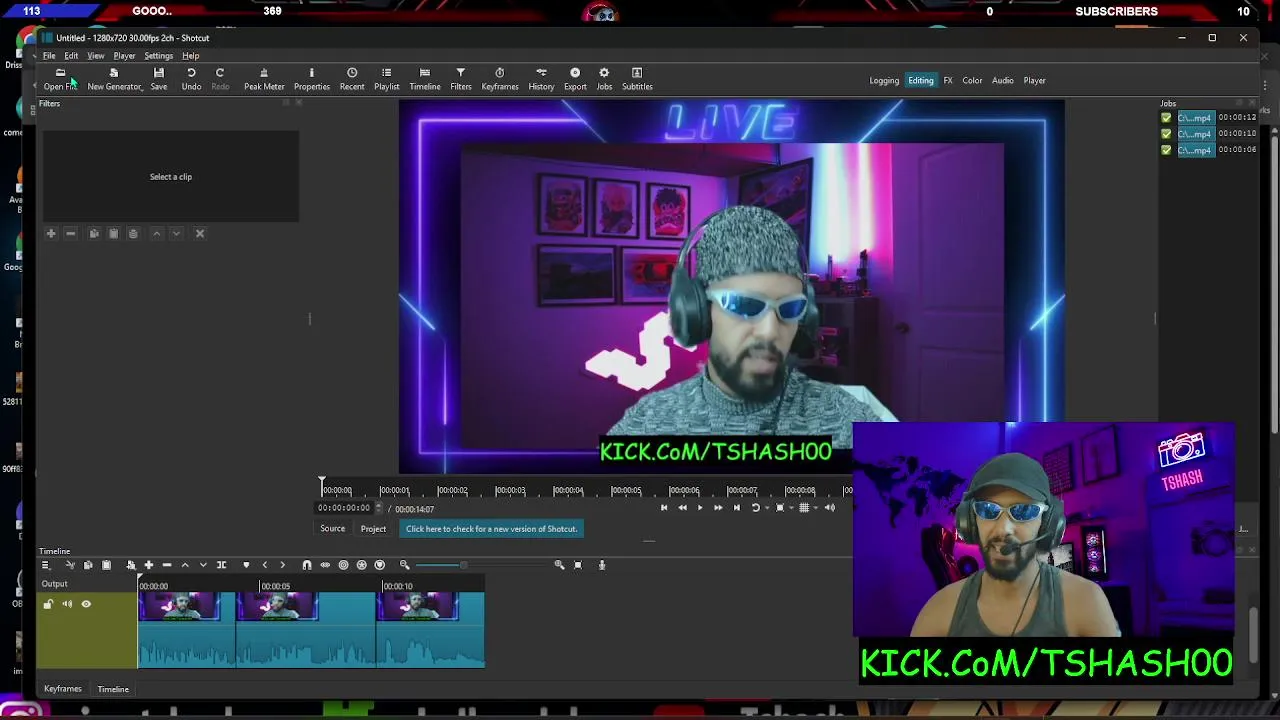Open a file with Open File

pos(60,79)
